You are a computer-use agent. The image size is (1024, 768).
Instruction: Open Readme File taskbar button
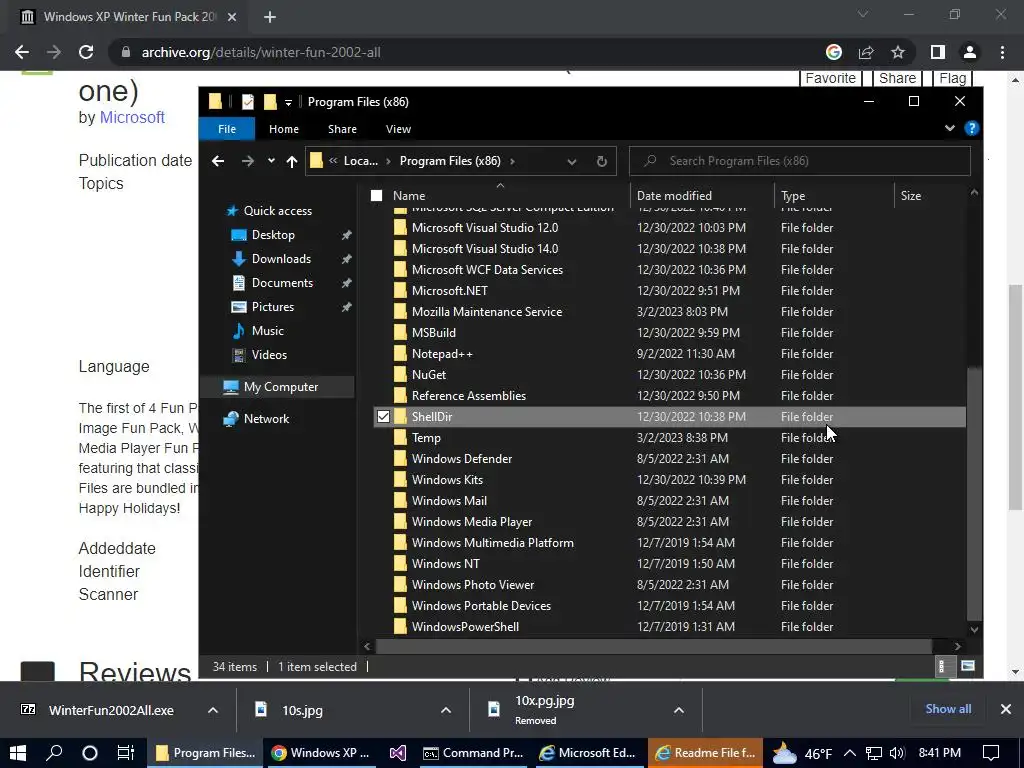705,753
